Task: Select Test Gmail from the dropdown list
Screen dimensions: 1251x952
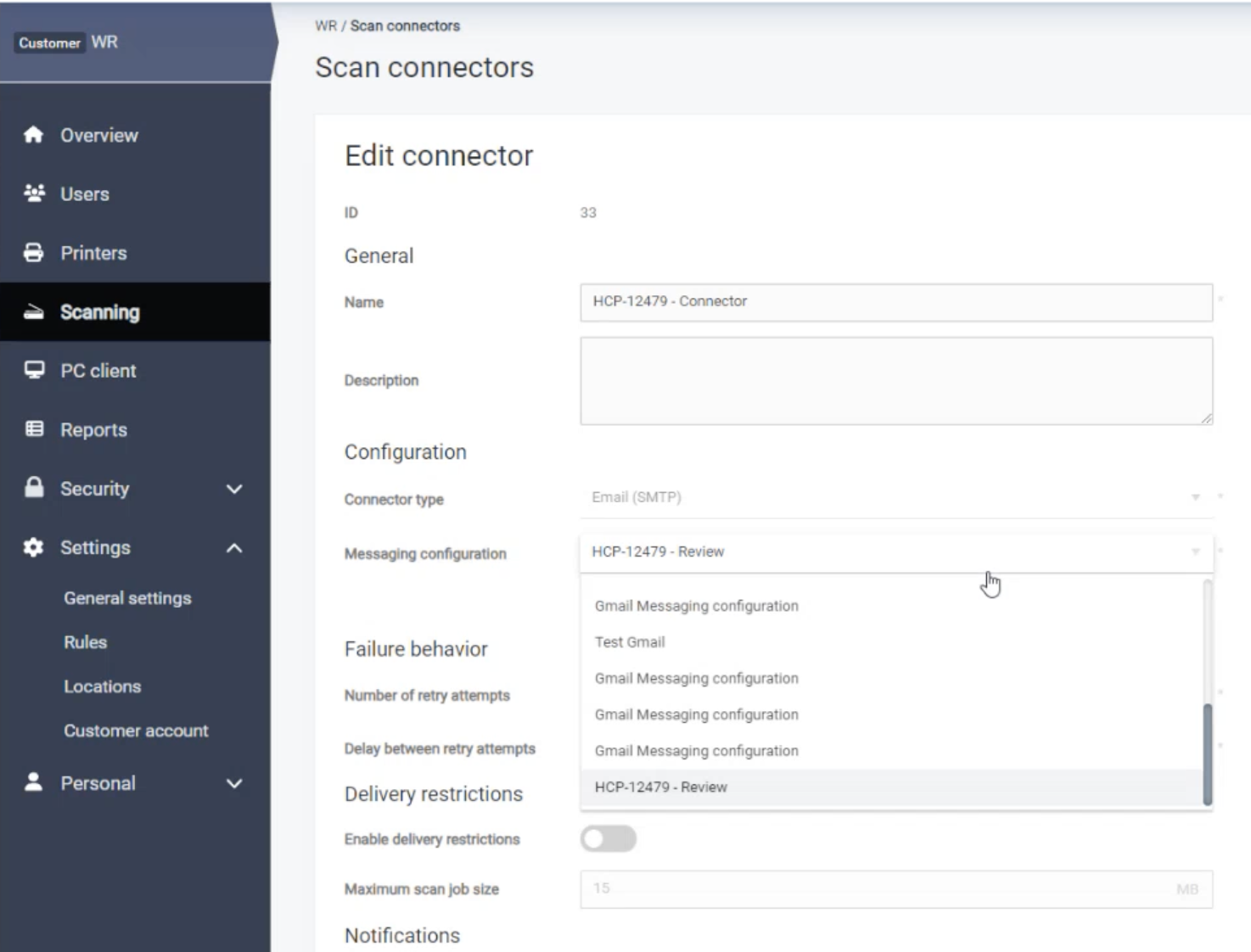Action: point(630,642)
